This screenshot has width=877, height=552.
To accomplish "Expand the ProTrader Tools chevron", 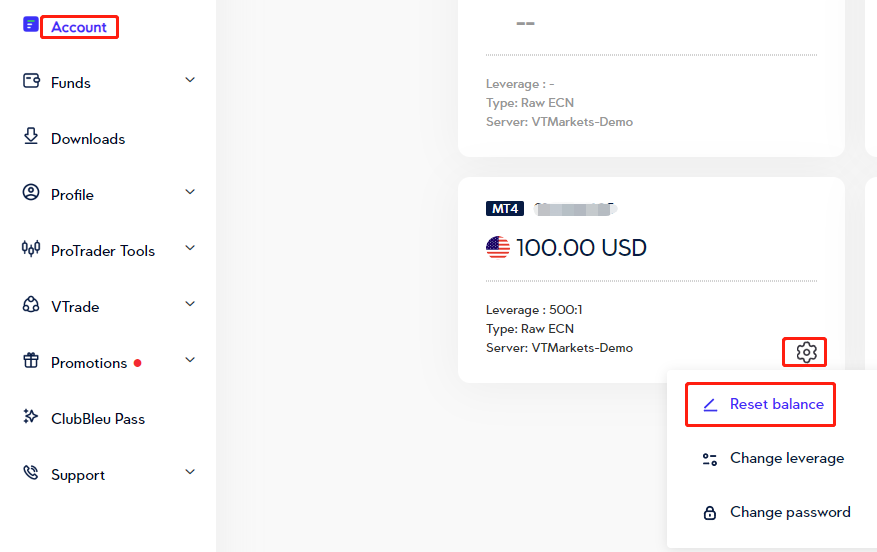I will (190, 248).
